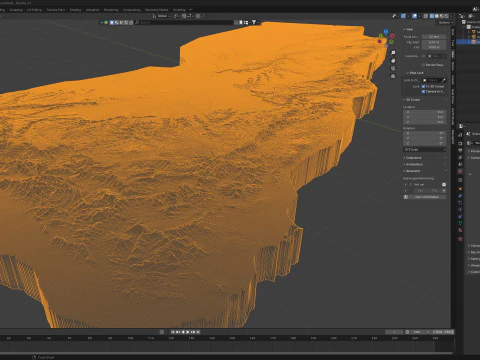Switch to the Texture Paint workspace
This screenshot has width=480, height=360.
pyautogui.click(x=56, y=10)
